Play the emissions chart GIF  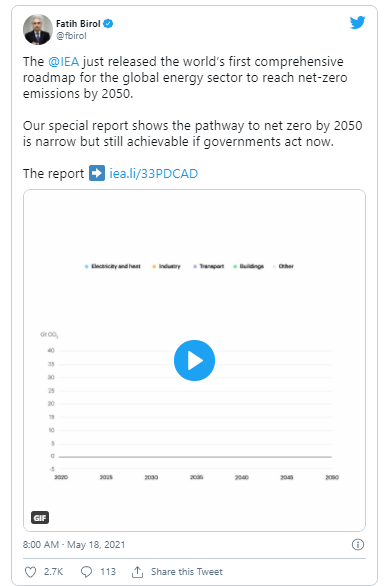coord(194,360)
